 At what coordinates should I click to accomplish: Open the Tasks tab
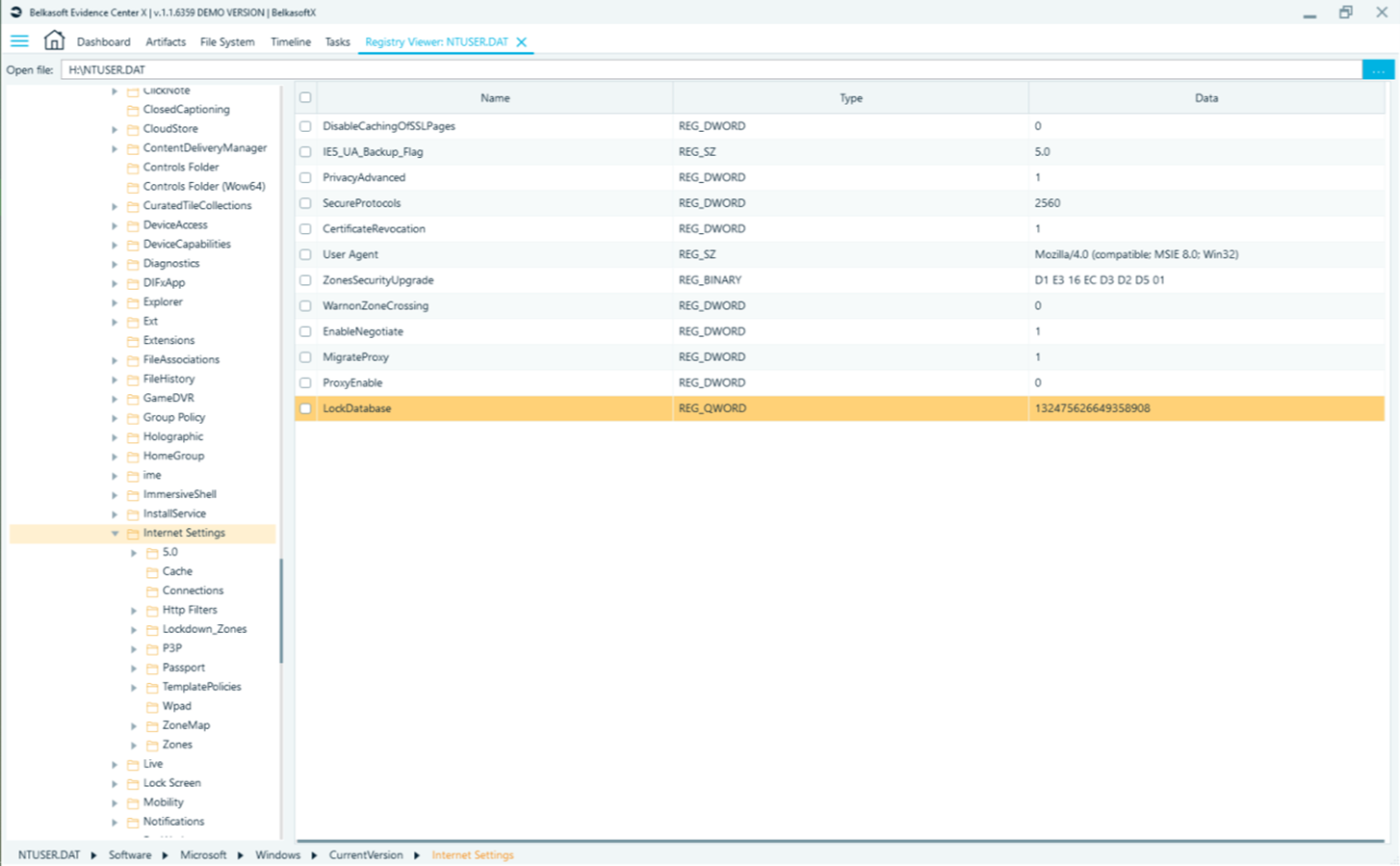point(337,42)
